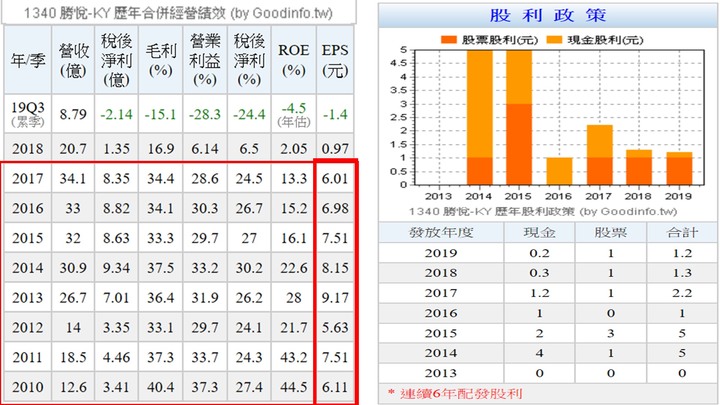Select the 2017 year cell in performance table
This screenshot has width=720, height=405.
pos(28,178)
